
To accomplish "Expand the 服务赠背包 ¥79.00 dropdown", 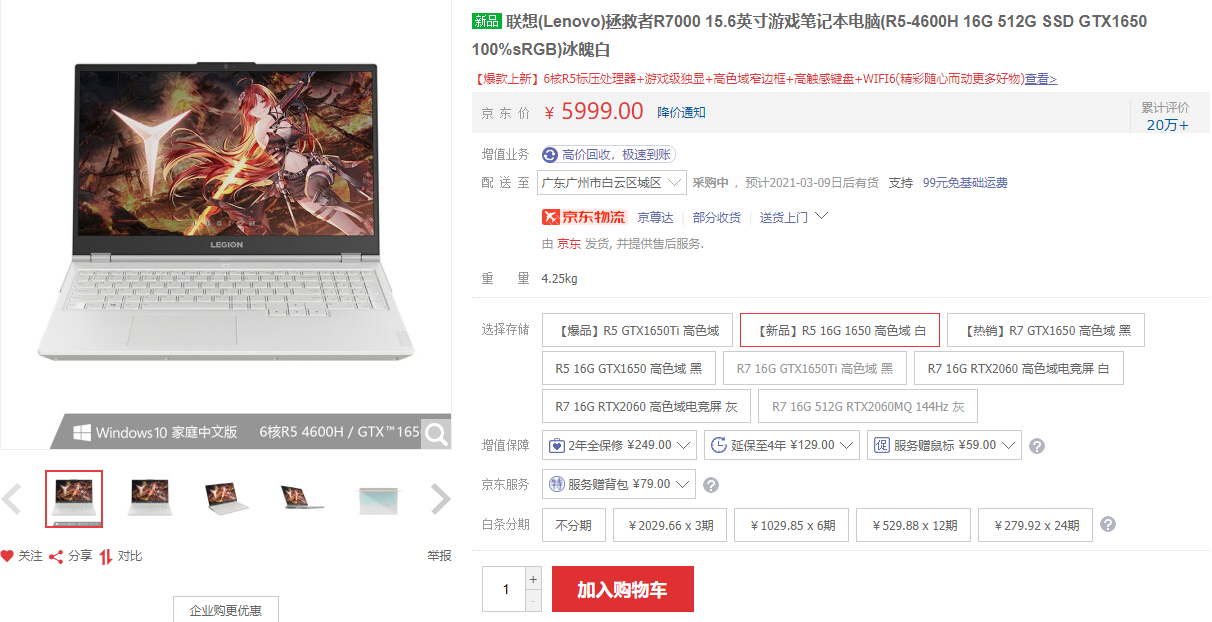I will click(619, 485).
